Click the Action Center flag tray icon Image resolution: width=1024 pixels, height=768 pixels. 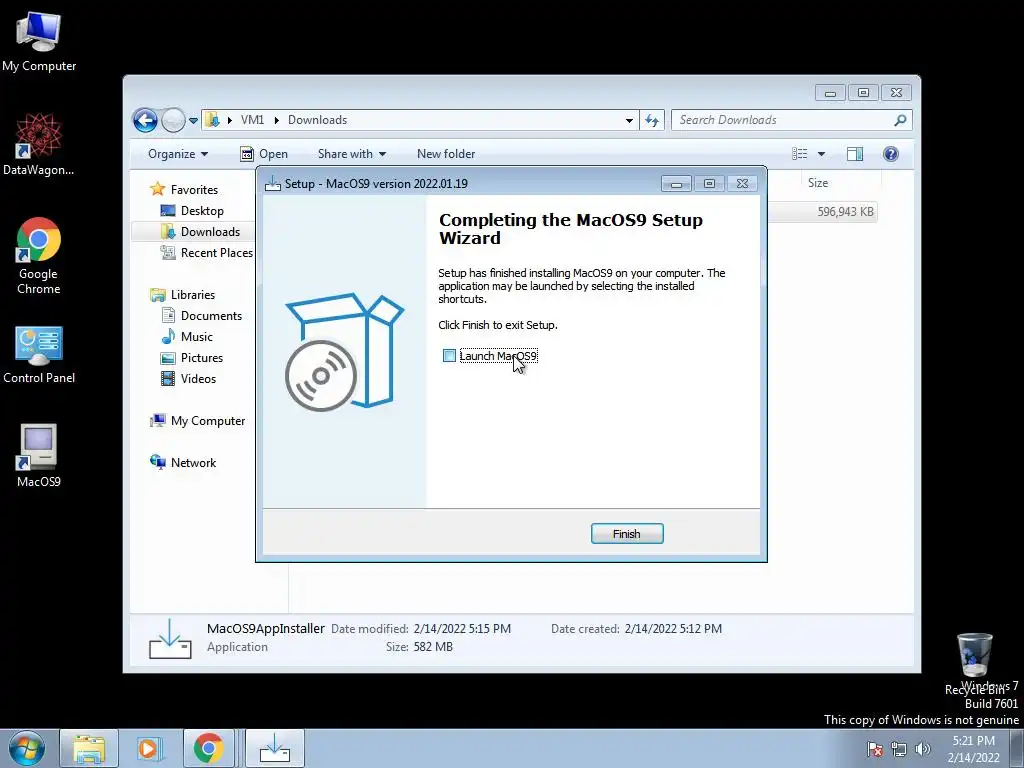pyautogui.click(x=875, y=750)
